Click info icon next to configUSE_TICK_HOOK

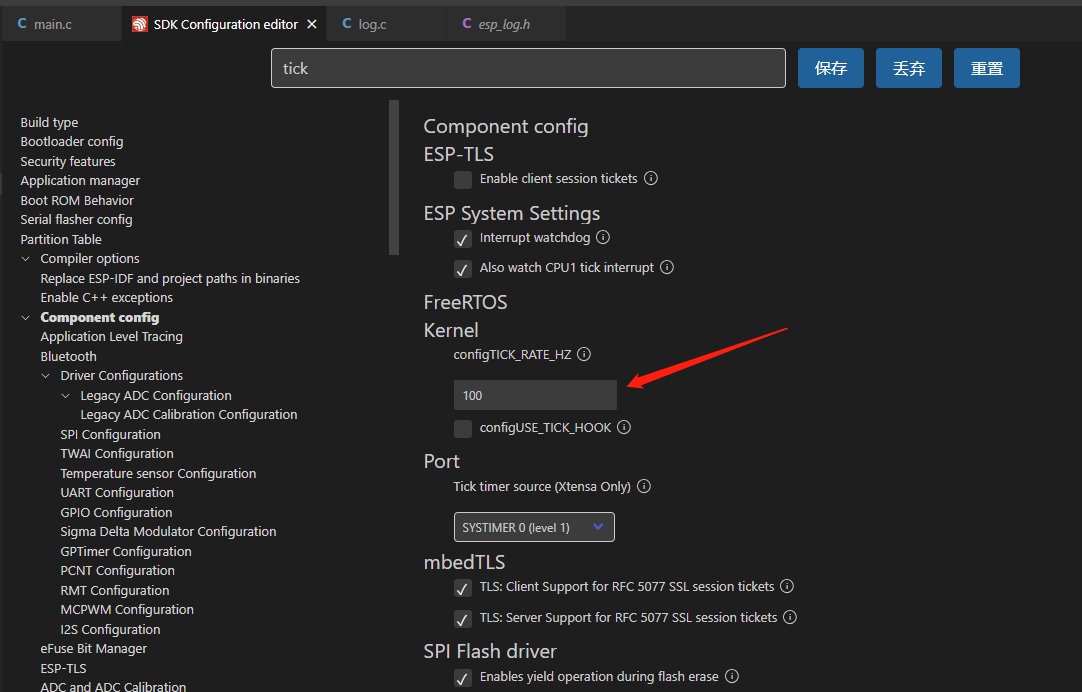click(624, 428)
